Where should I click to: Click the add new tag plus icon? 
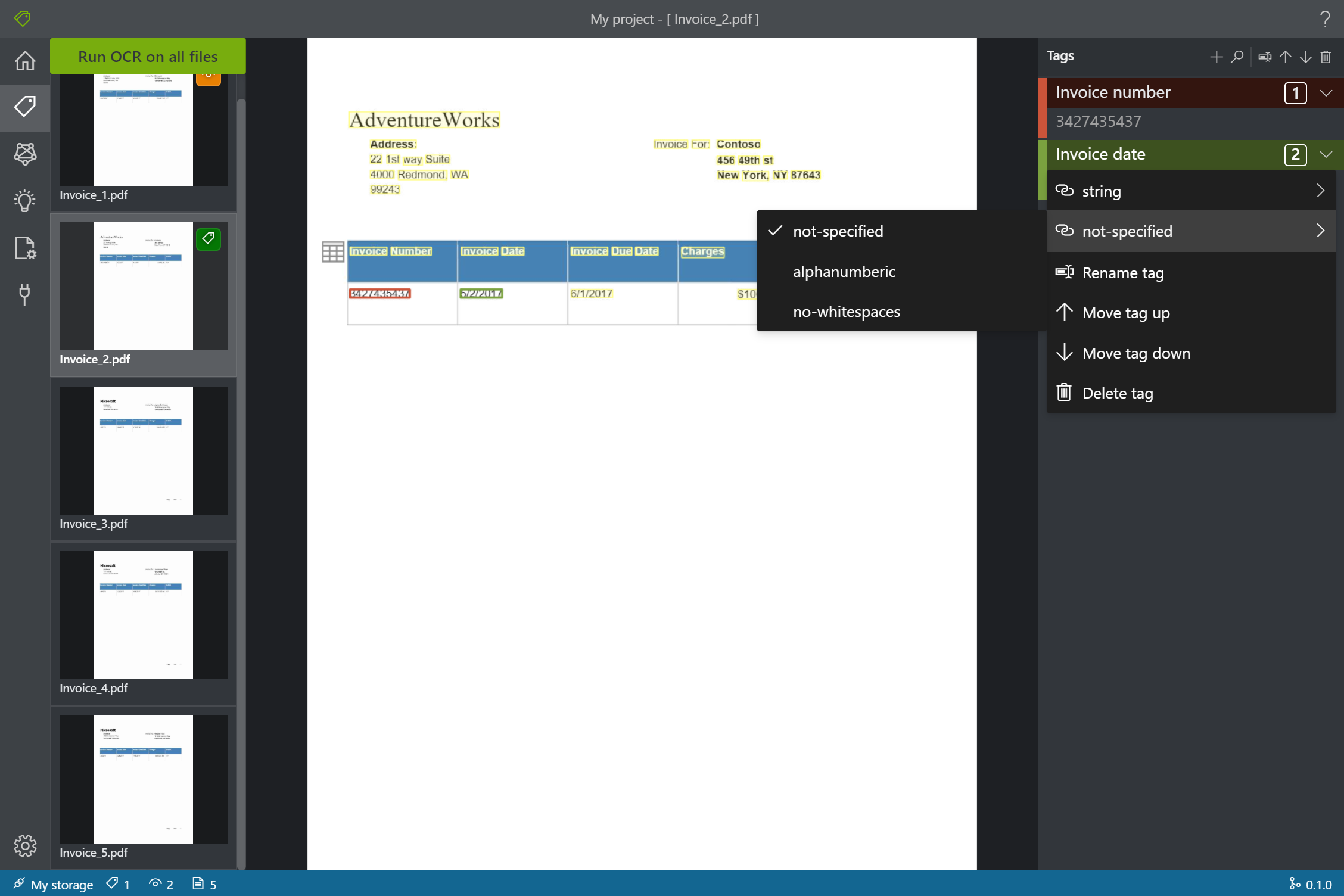(1216, 57)
